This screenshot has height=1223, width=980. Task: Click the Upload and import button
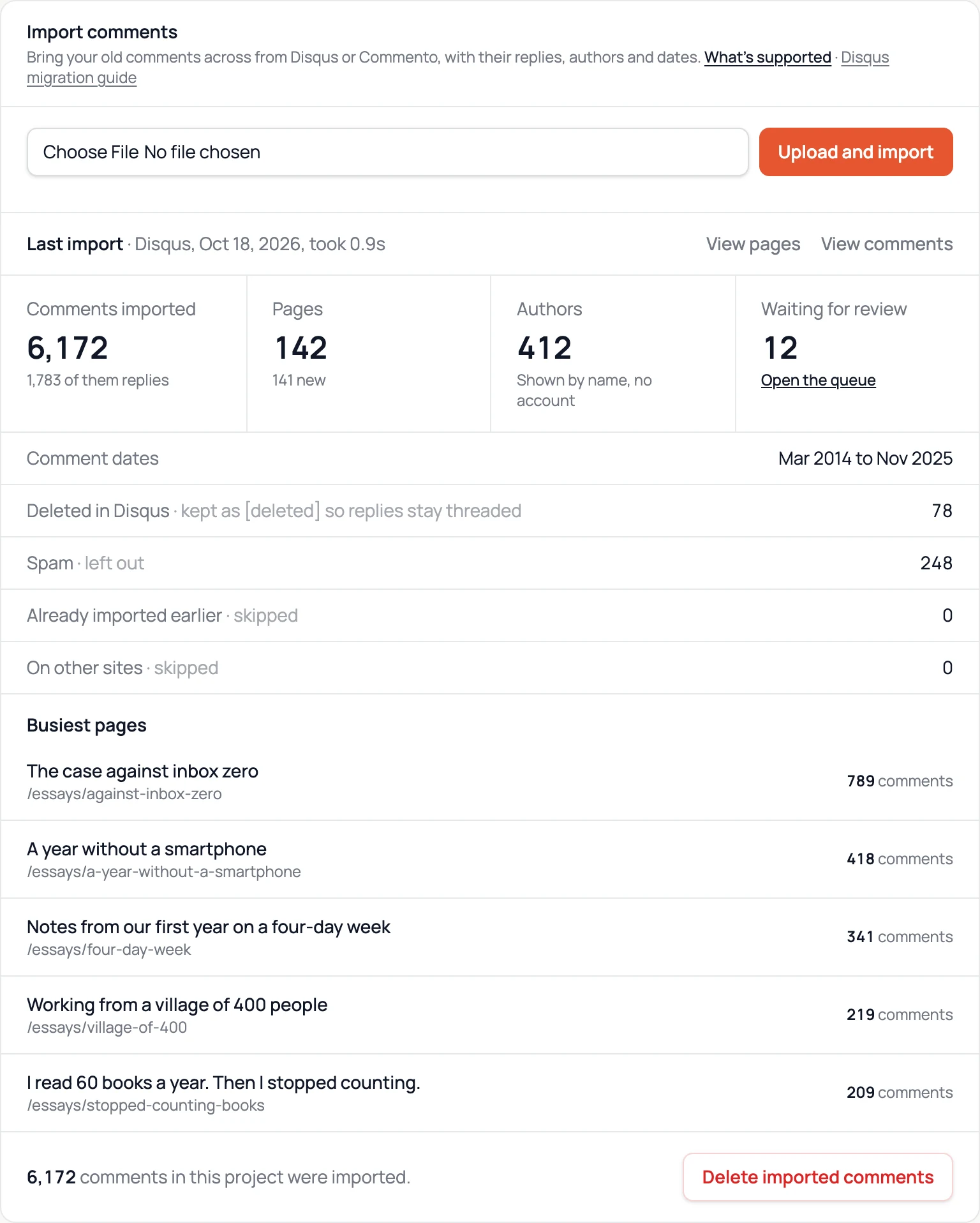[x=856, y=152]
